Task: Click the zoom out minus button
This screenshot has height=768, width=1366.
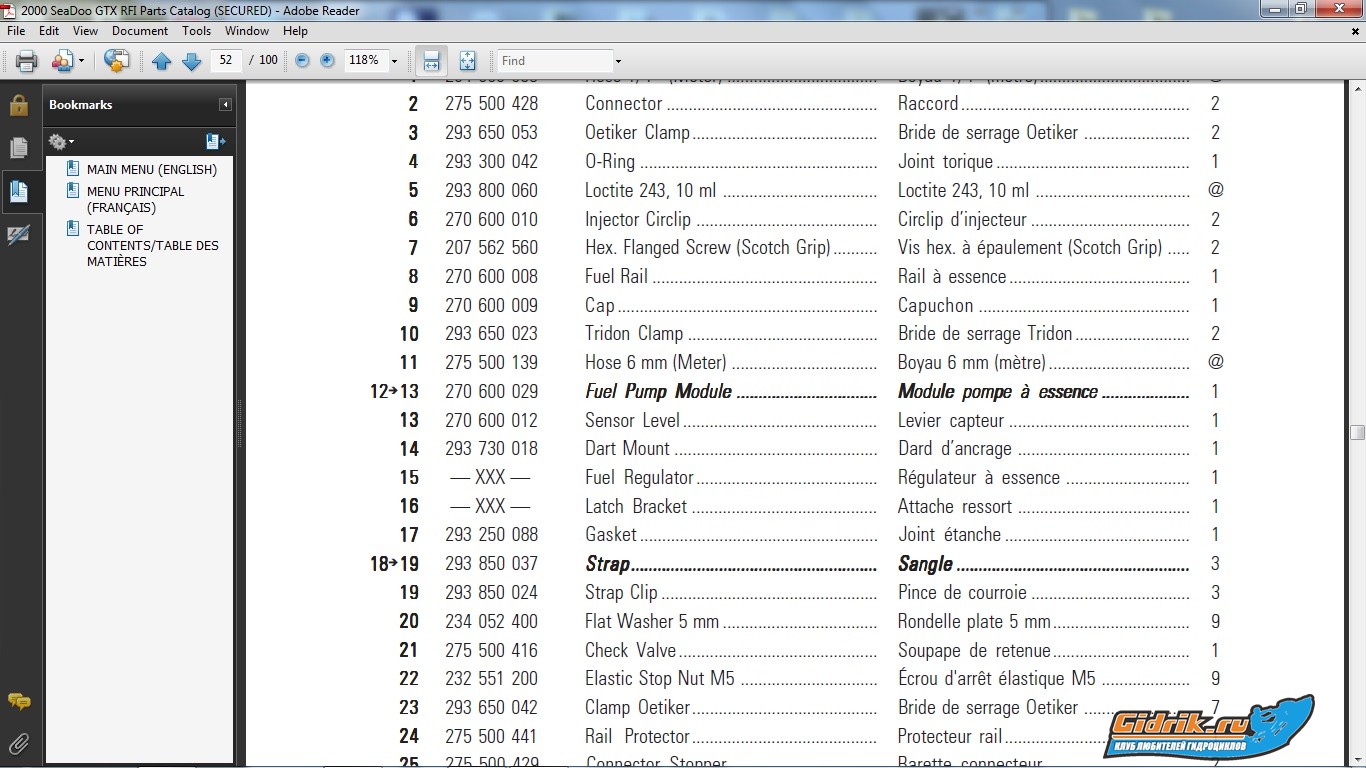Action: point(302,61)
